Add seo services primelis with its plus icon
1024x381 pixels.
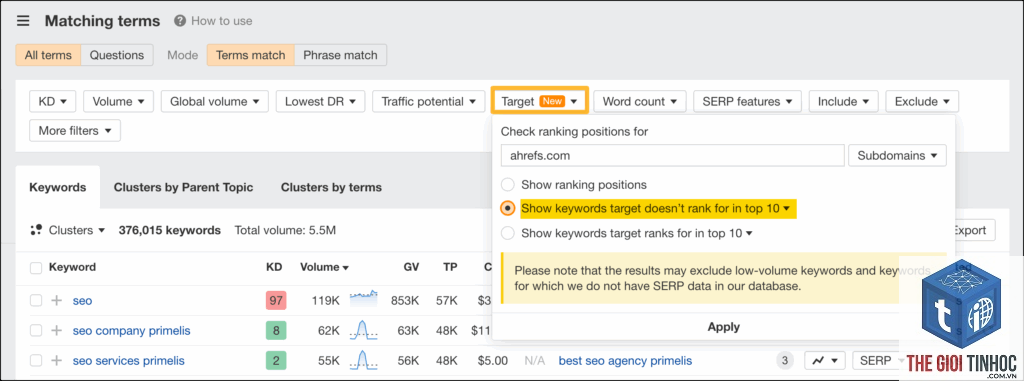57,361
